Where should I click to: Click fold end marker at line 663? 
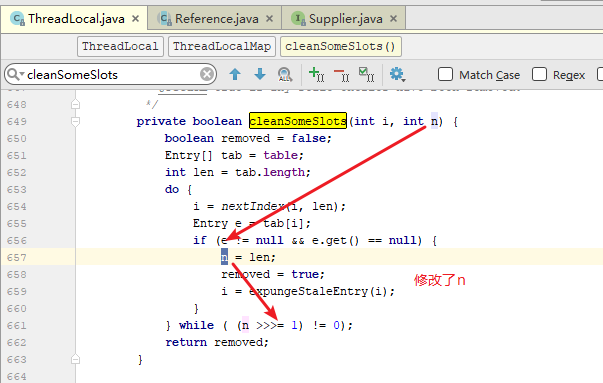[75, 360]
